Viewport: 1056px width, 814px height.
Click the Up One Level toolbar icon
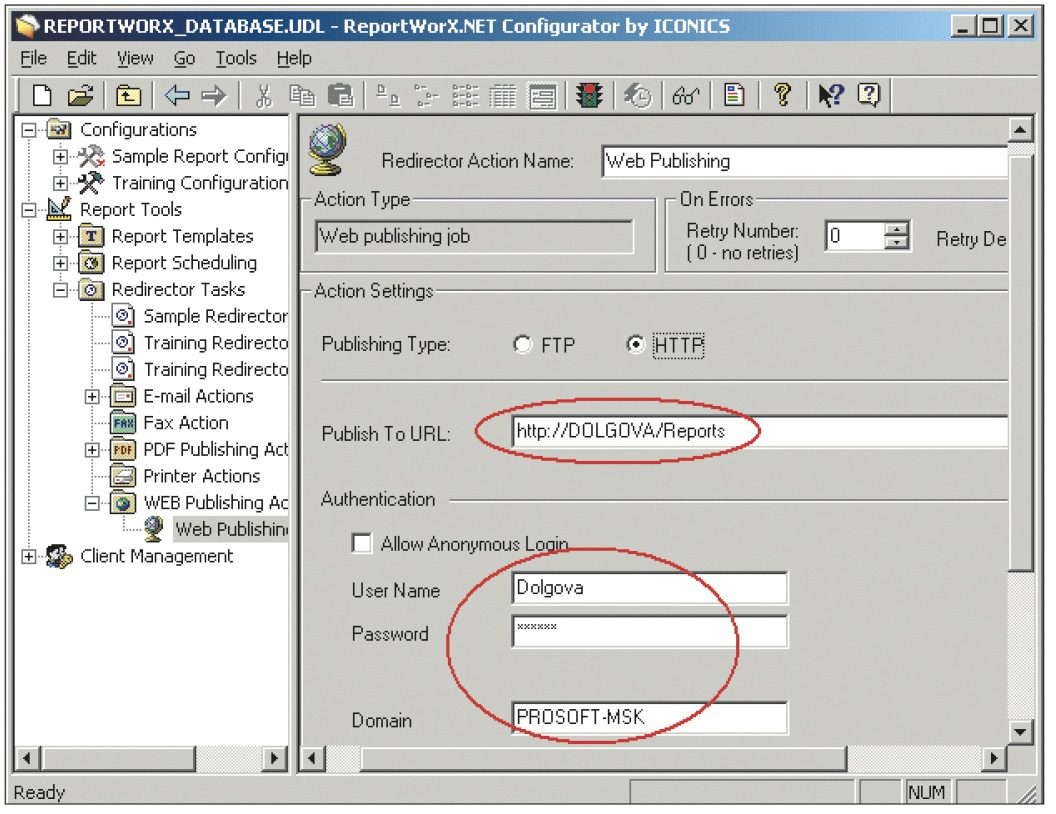[x=128, y=96]
